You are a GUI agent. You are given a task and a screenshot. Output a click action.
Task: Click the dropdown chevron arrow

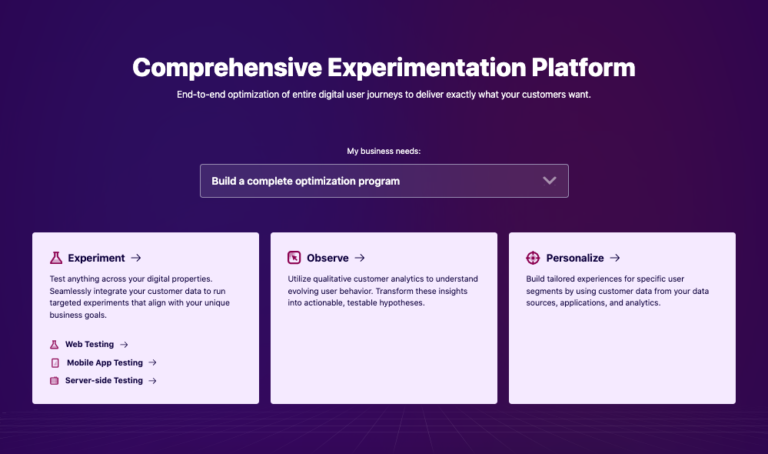548,181
